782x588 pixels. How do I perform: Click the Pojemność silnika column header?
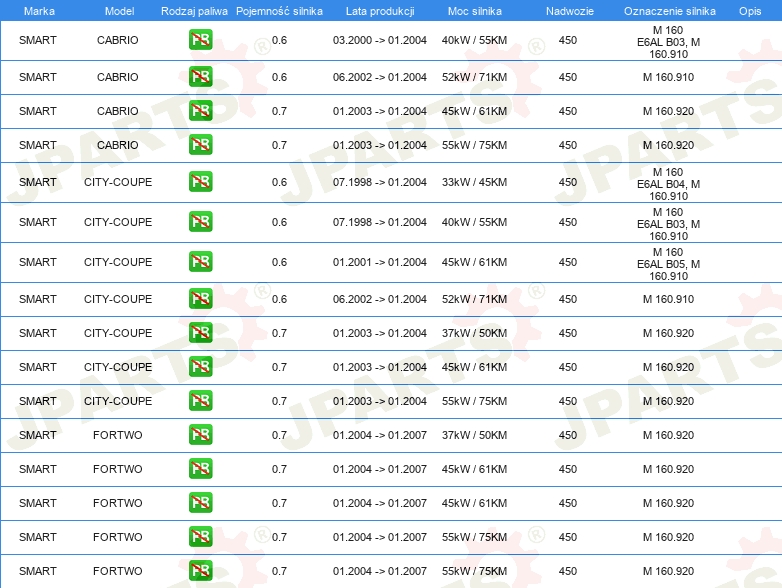coord(279,11)
